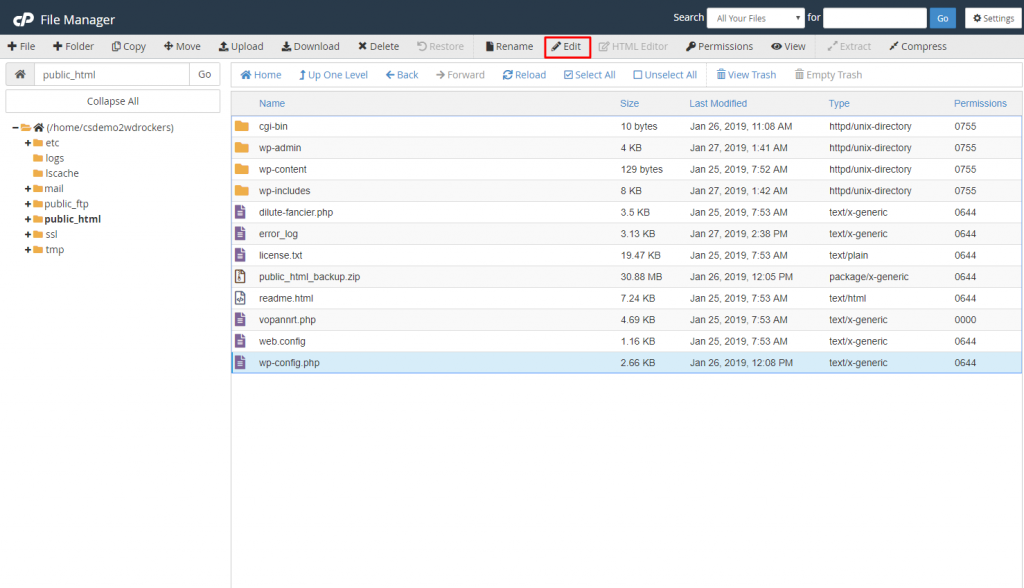
Task: Click Select All checkbox button
Action: click(x=589, y=75)
